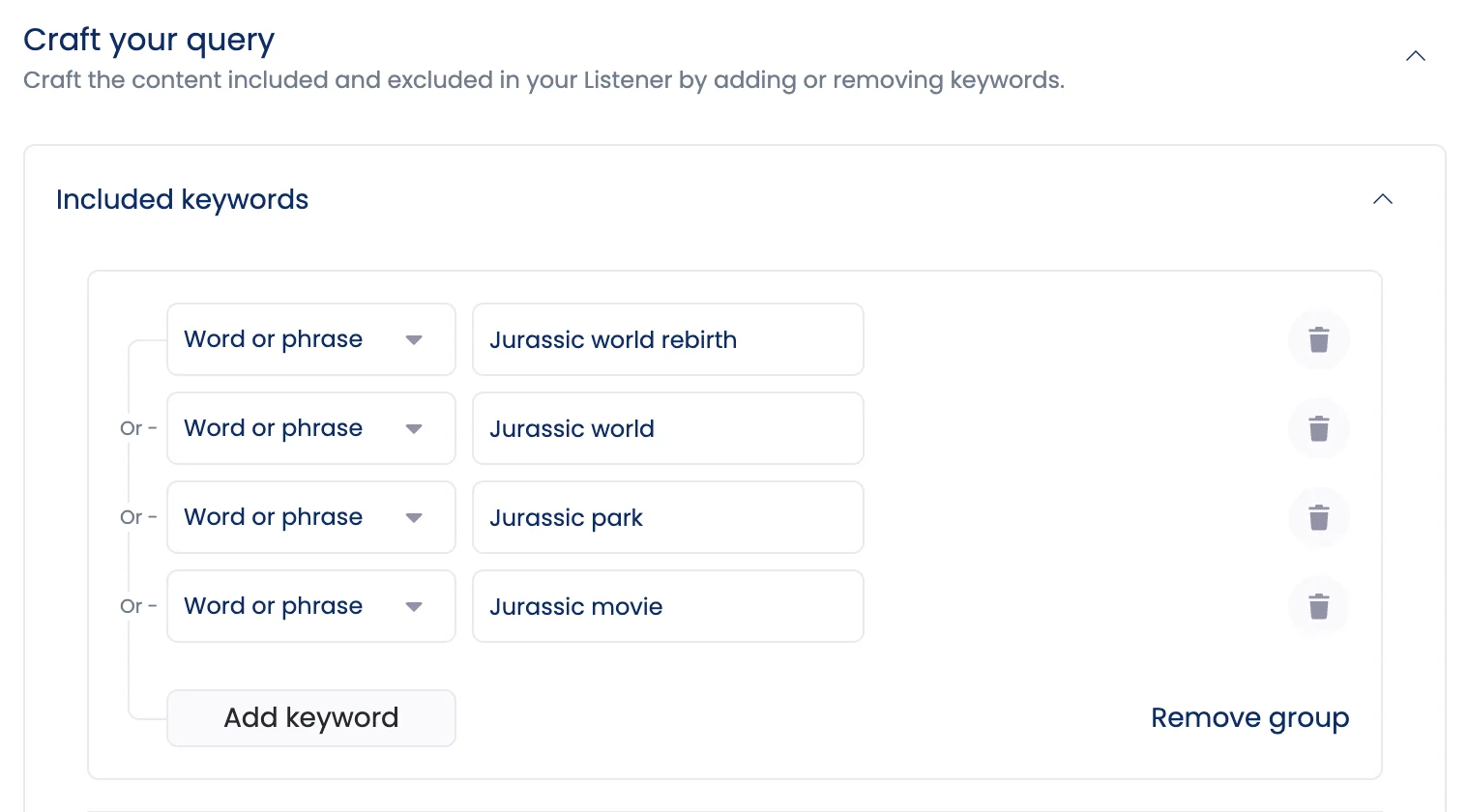The width and height of the screenshot is (1468, 812).
Task: Click the Listener description text
Action: [543, 80]
